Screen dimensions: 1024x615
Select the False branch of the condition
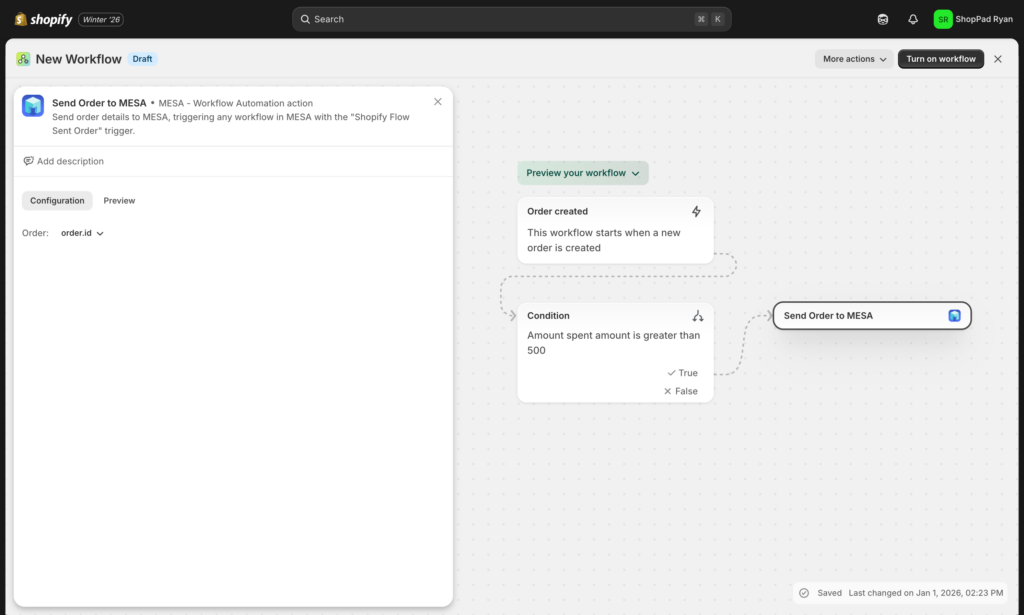(x=681, y=391)
